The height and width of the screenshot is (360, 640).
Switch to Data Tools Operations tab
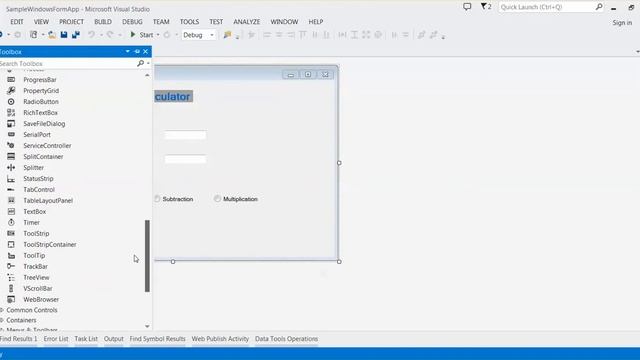[286, 339]
